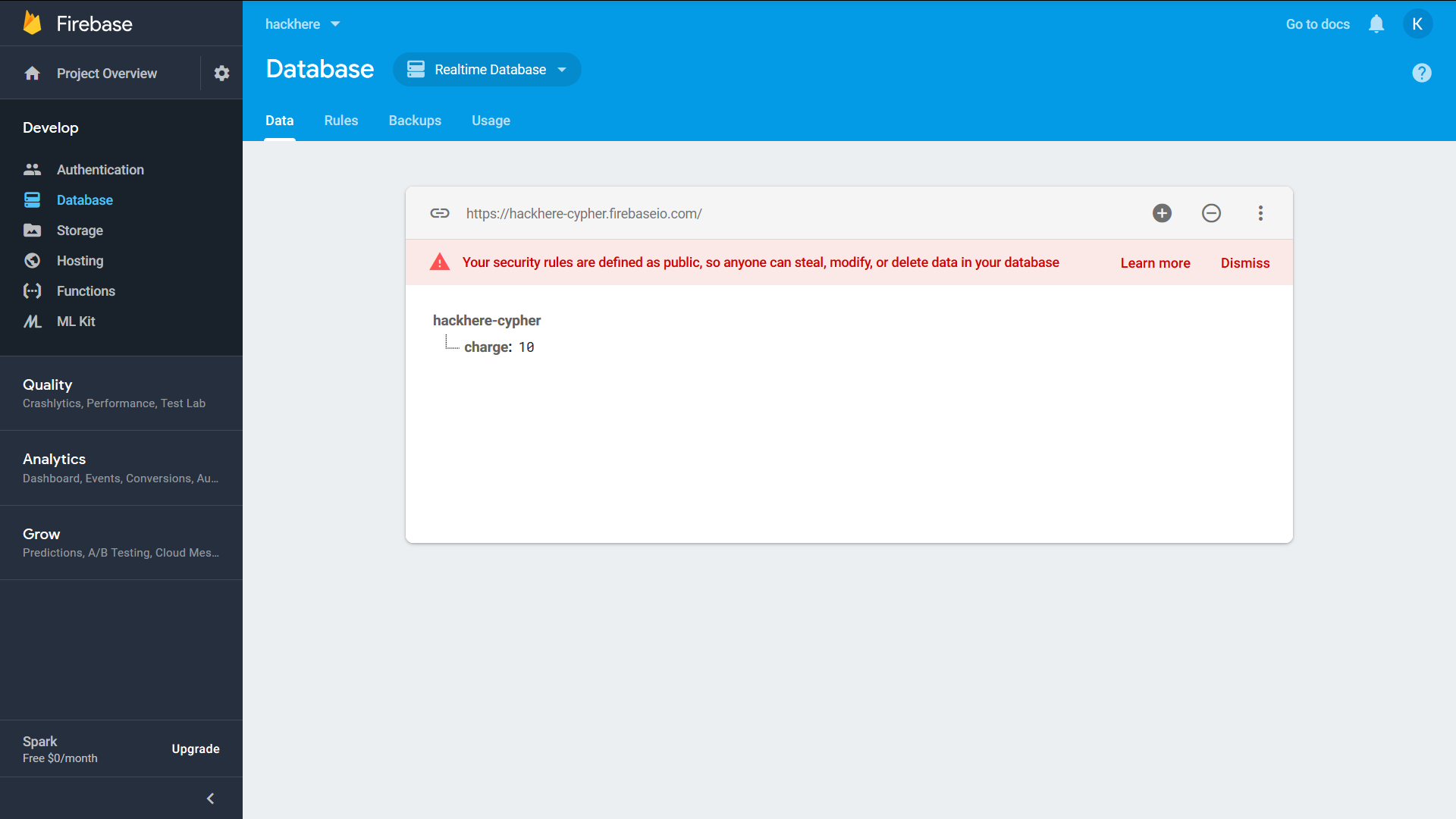The width and height of the screenshot is (1456, 819).
Task: Select the charge value 10
Action: (526, 347)
